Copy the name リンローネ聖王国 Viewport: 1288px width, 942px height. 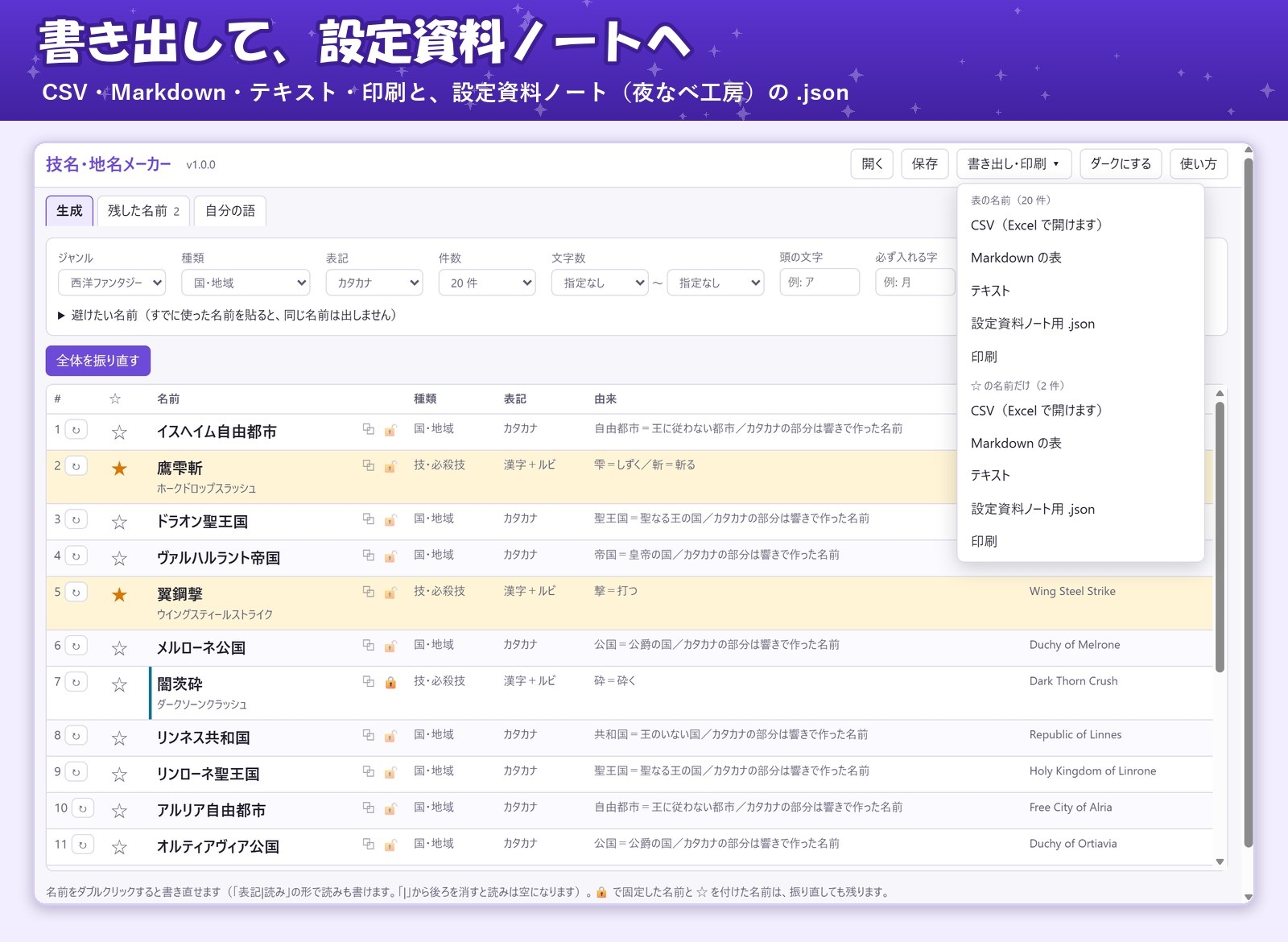368,771
